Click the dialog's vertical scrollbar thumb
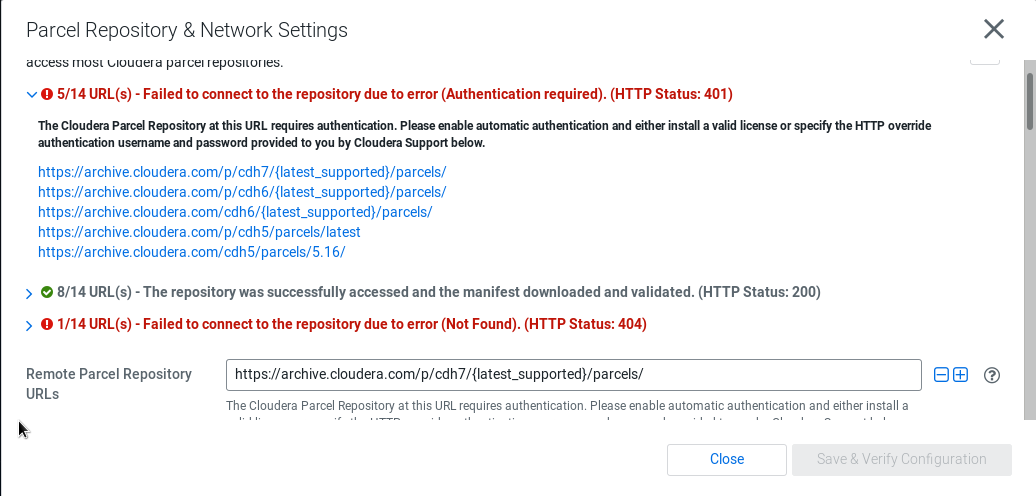This screenshot has width=1036, height=496. click(1030, 101)
